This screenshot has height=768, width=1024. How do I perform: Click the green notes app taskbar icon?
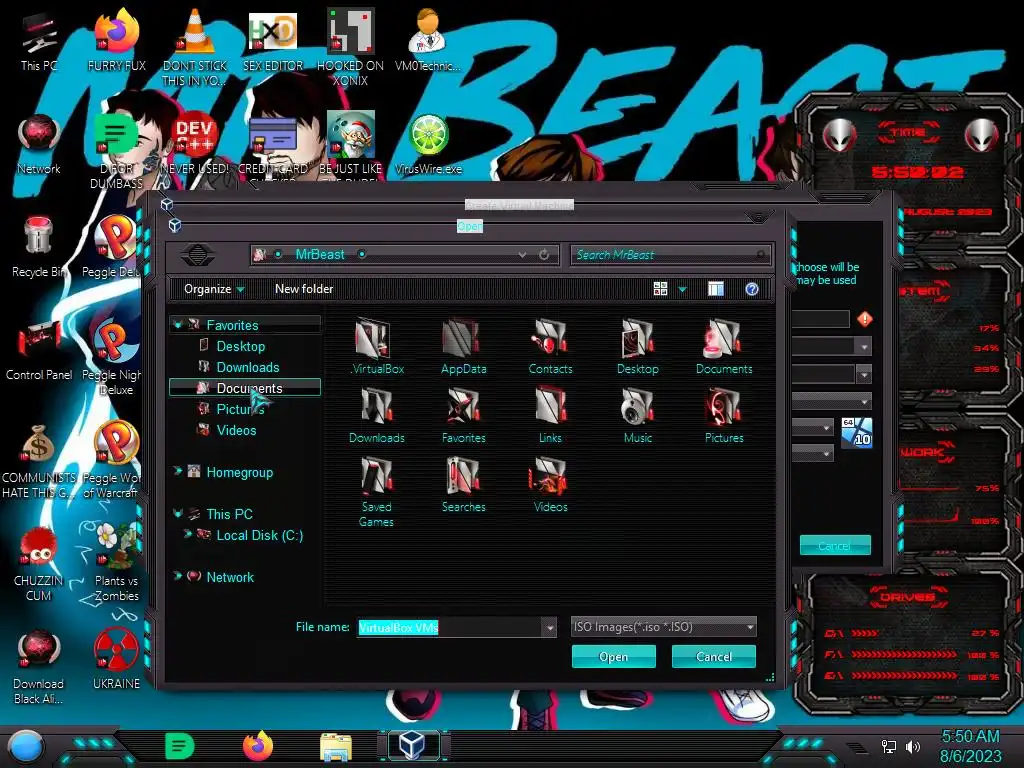click(x=180, y=746)
